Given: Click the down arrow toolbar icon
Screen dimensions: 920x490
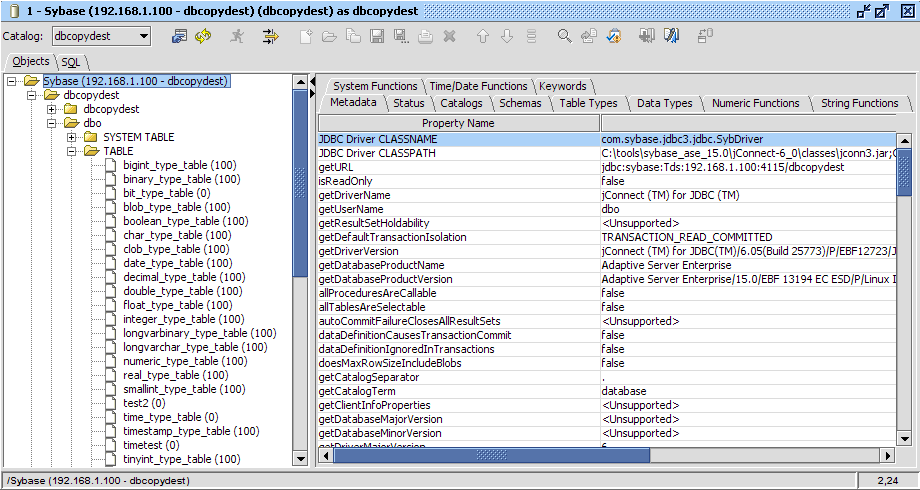Looking at the screenshot, I should tap(507, 36).
